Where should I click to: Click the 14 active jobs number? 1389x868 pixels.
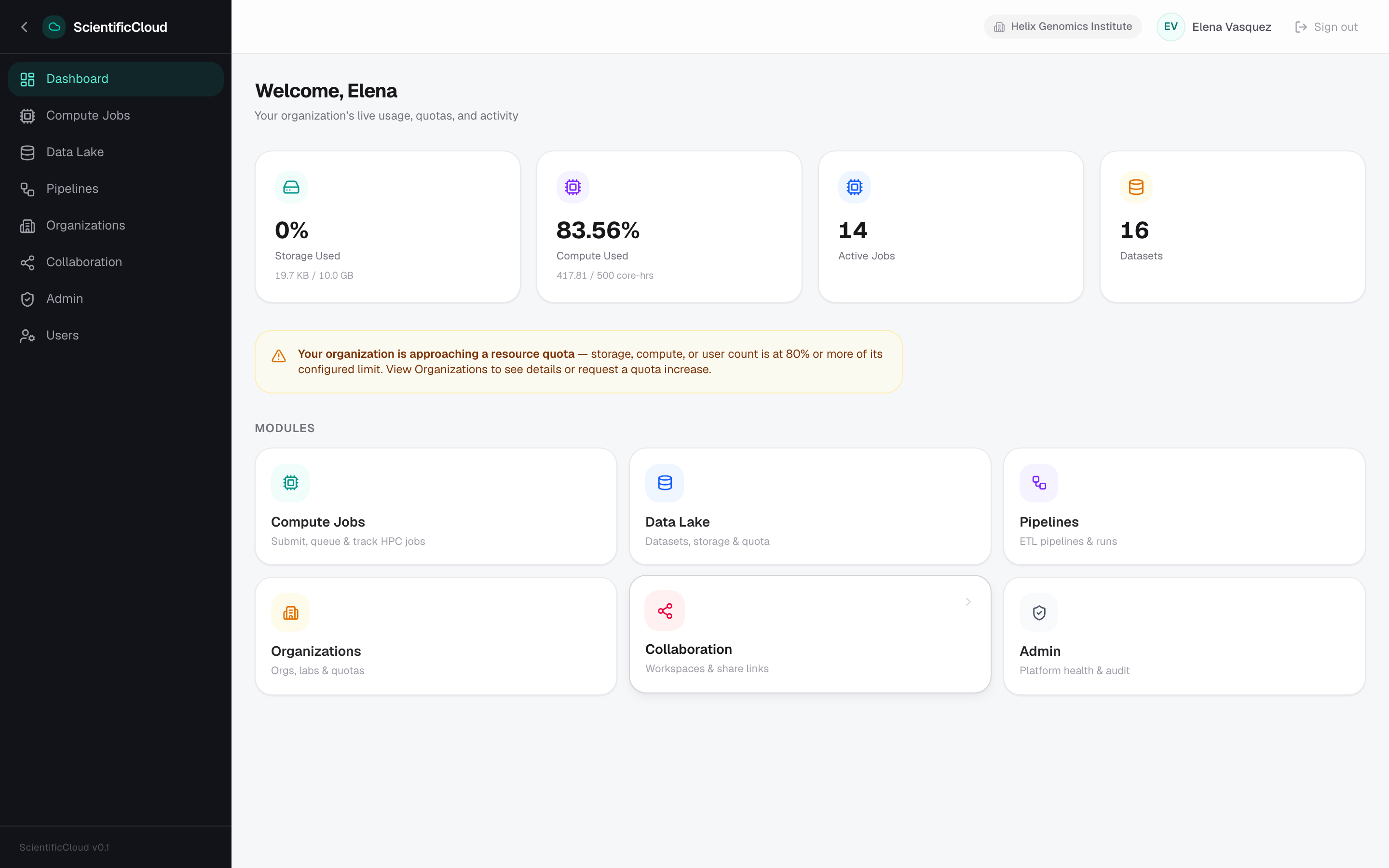pos(853,230)
